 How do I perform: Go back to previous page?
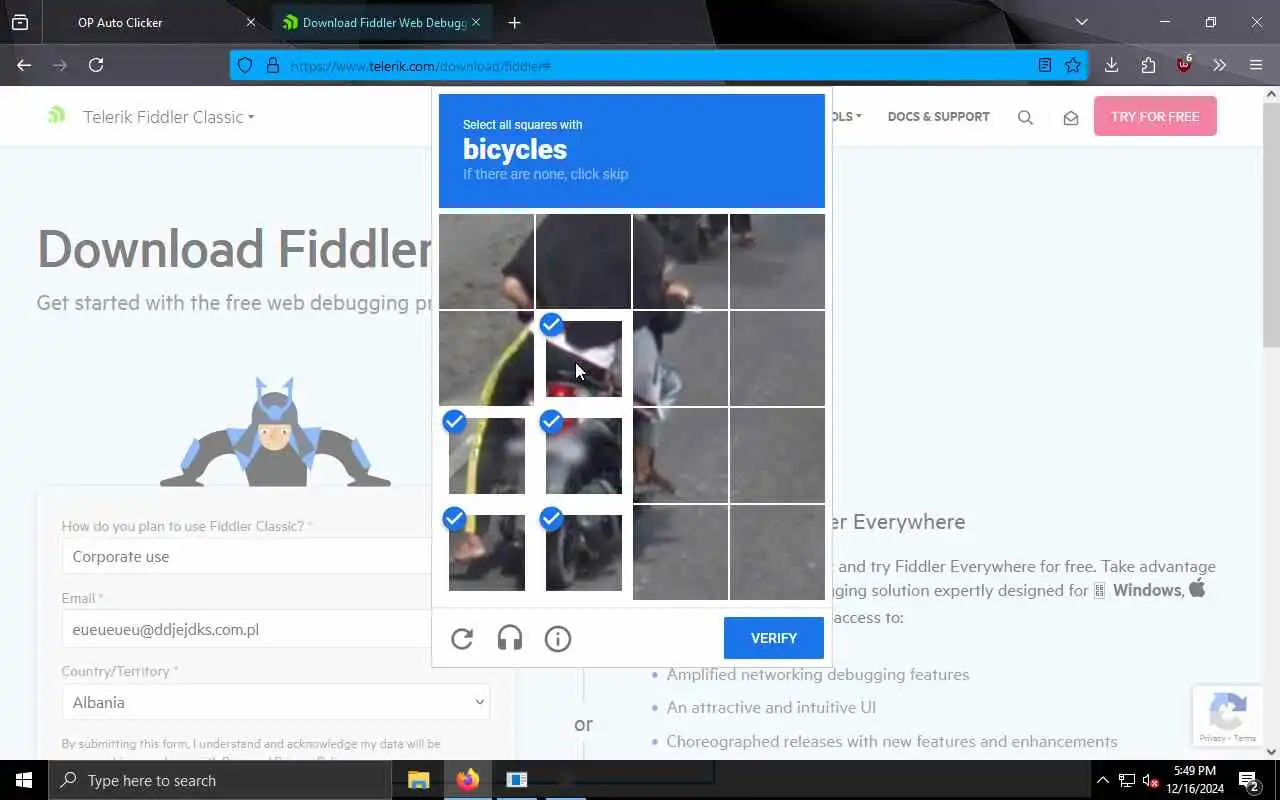(x=24, y=65)
